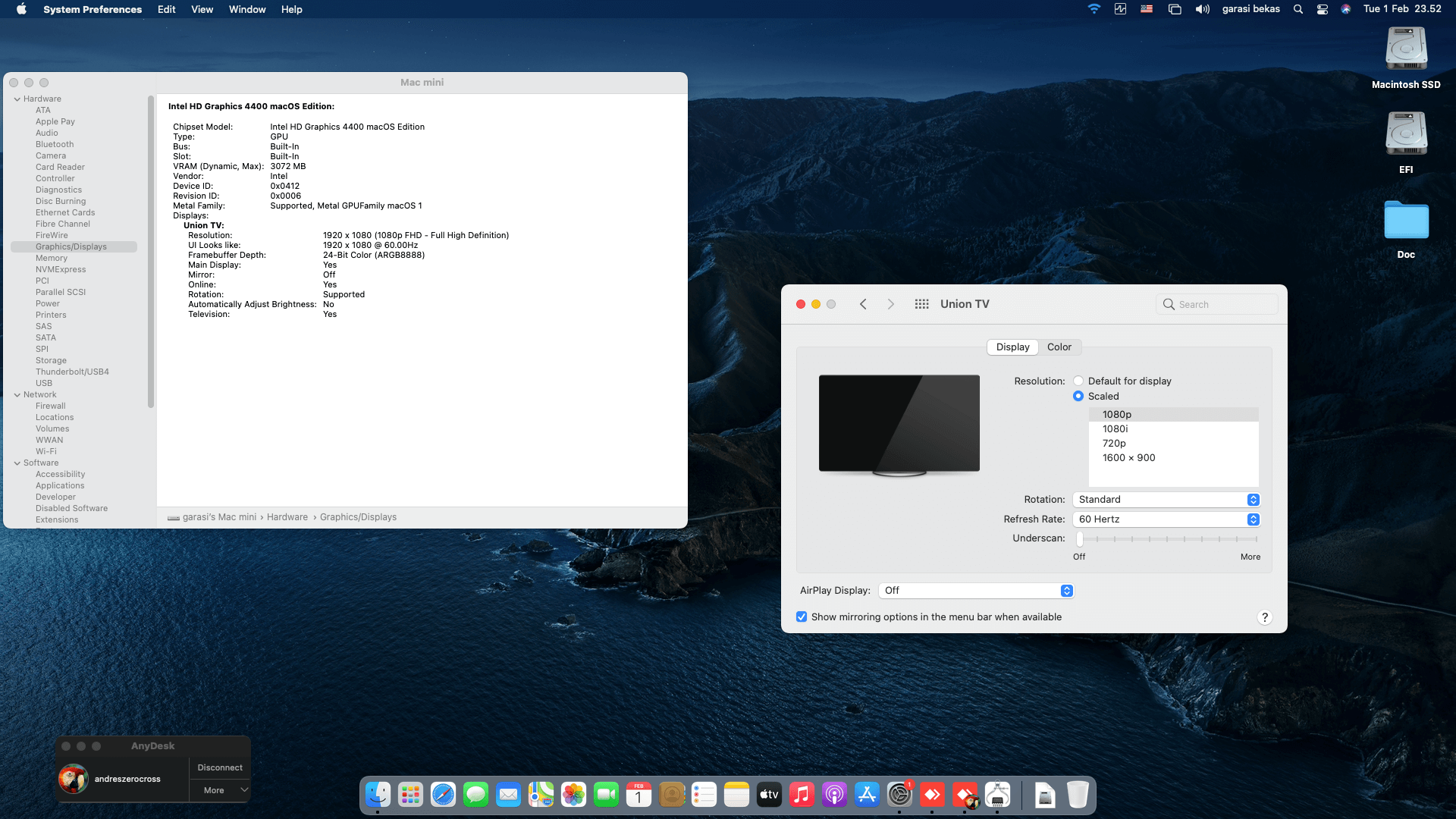Click Disconnect in the AnyDesk panel
Screen dimensions: 1456x819
point(219,767)
